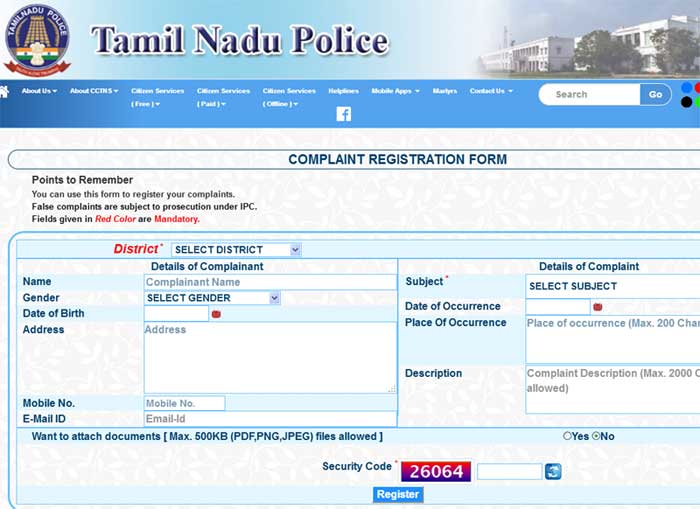Select the blue theme color dot

(x=687, y=88)
